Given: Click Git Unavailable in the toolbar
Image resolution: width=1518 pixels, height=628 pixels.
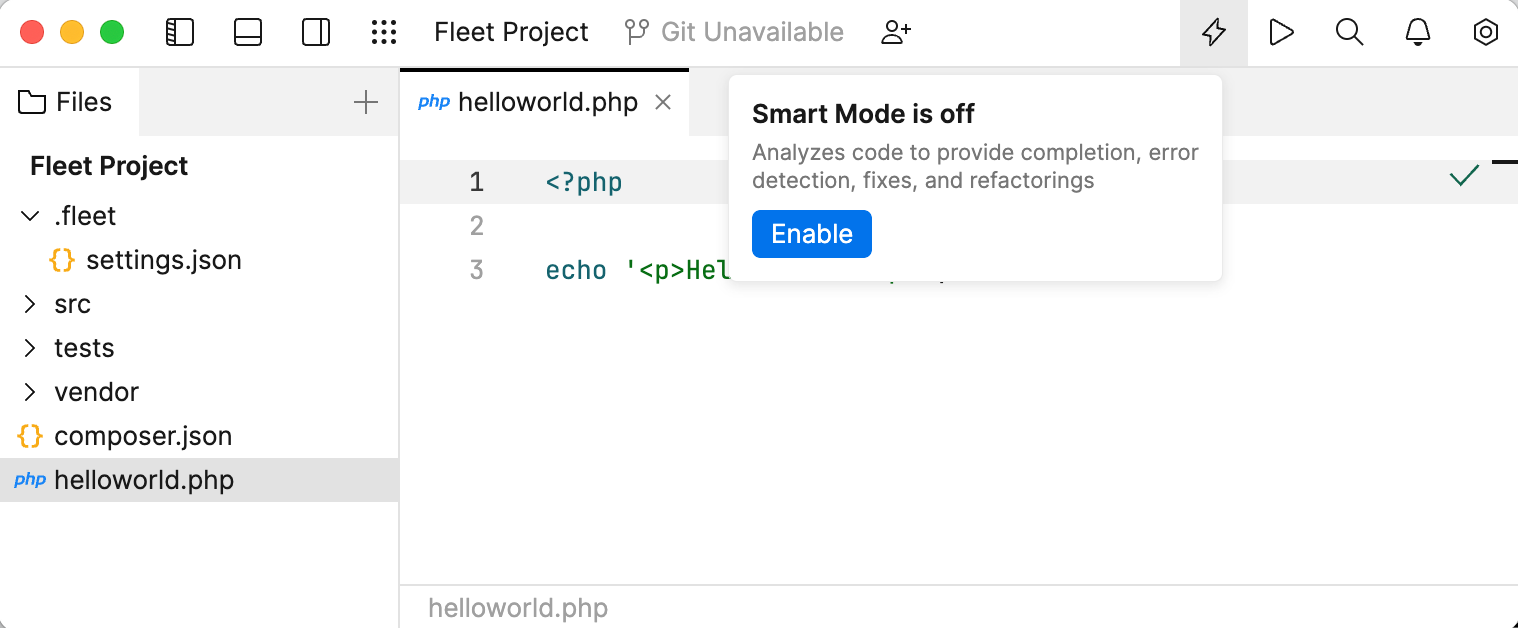Looking at the screenshot, I should click(734, 31).
